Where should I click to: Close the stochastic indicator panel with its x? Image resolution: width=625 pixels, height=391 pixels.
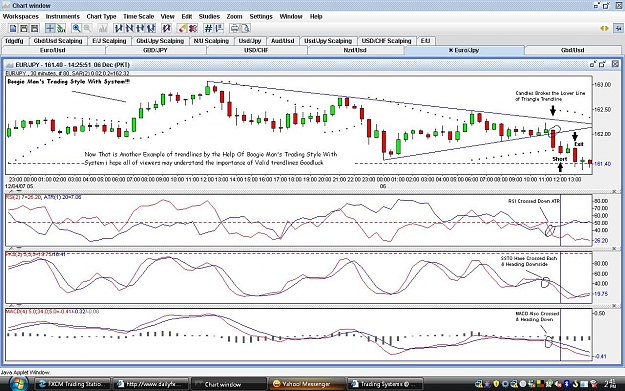pyautogui.click(x=615, y=248)
